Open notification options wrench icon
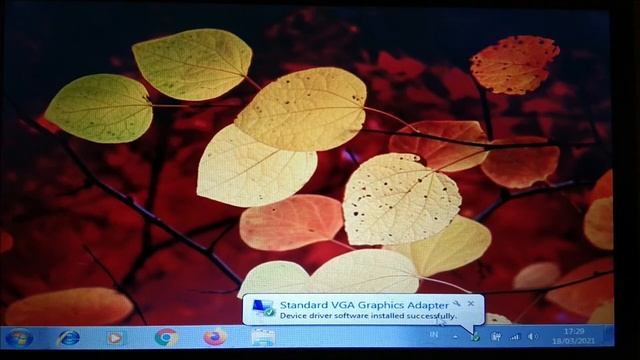640x360 pixels. point(457,304)
